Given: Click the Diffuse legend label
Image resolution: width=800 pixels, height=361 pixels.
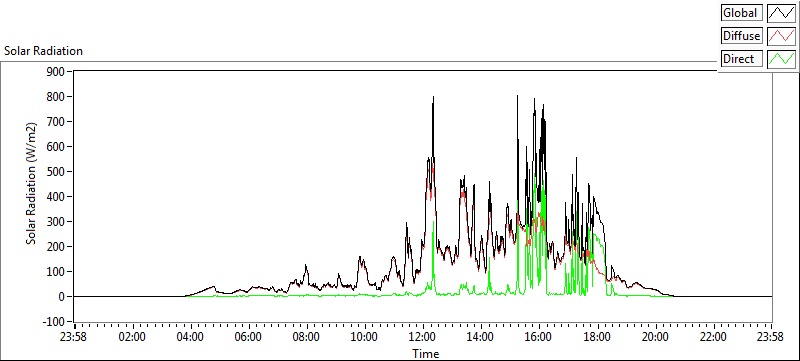Looking at the screenshot, I should 742,36.
